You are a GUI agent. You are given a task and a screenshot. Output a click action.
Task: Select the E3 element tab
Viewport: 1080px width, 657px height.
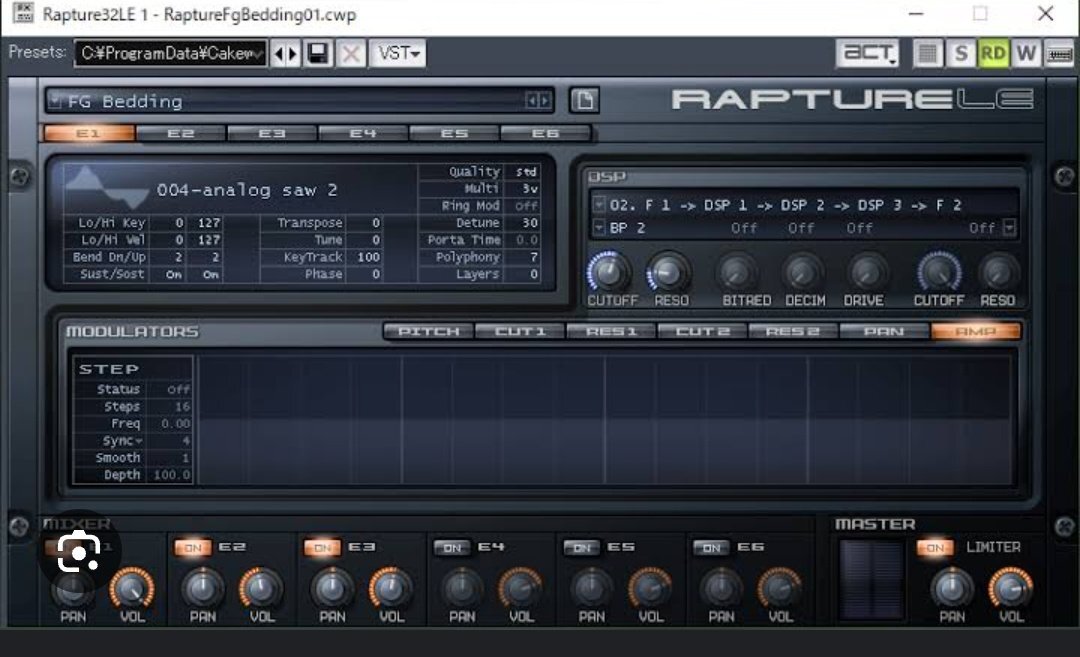pyautogui.click(x=272, y=133)
